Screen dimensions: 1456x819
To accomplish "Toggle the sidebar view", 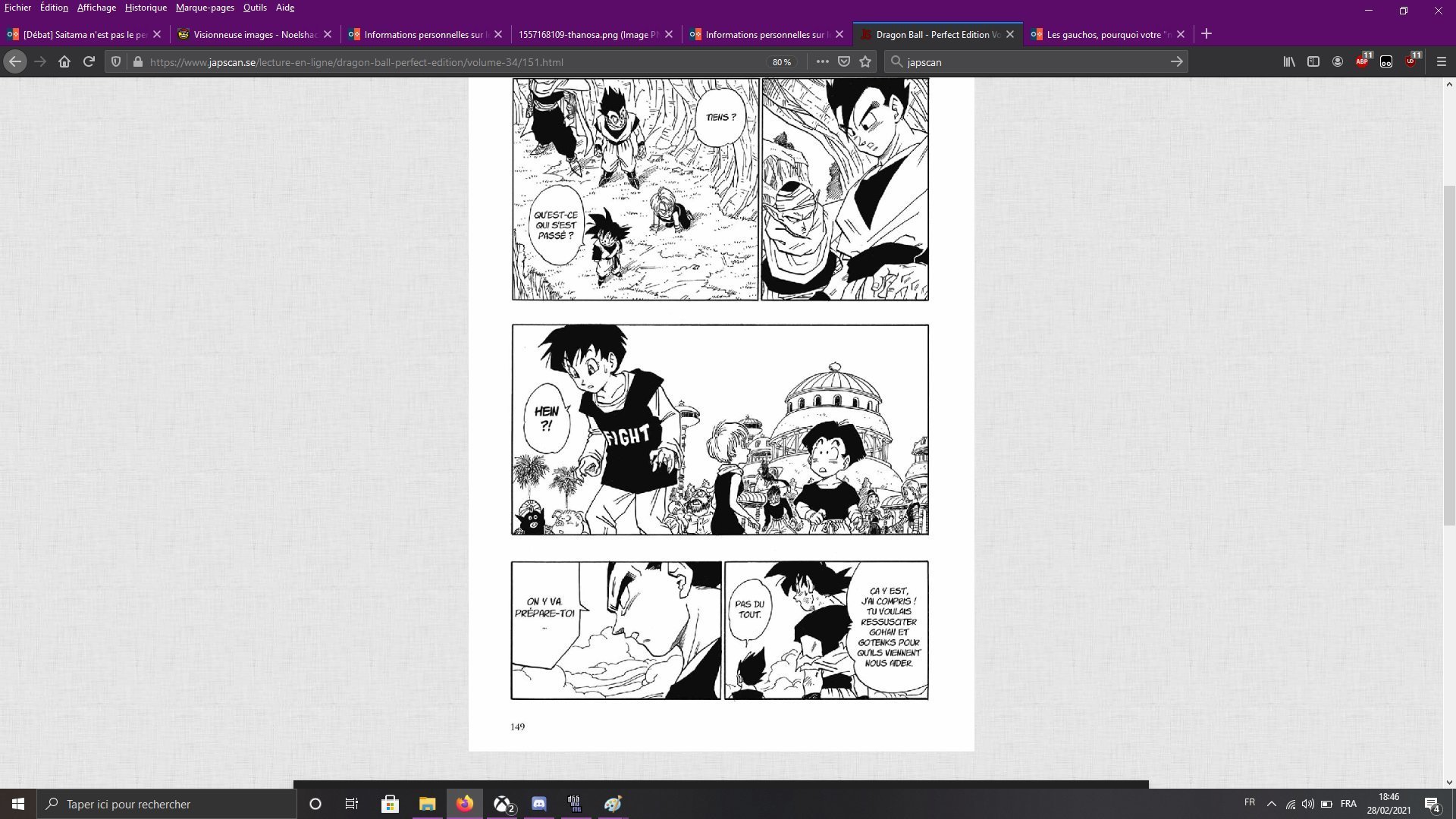I will [x=1313, y=61].
